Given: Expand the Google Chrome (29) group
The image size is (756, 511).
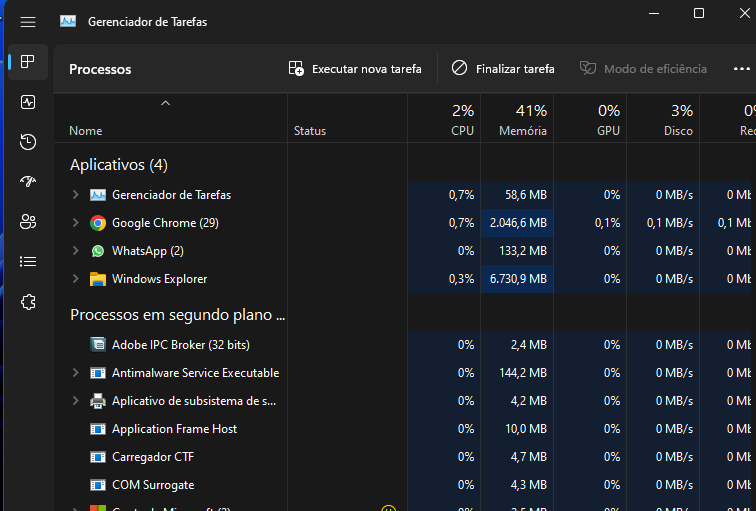Looking at the screenshot, I should coord(75,222).
